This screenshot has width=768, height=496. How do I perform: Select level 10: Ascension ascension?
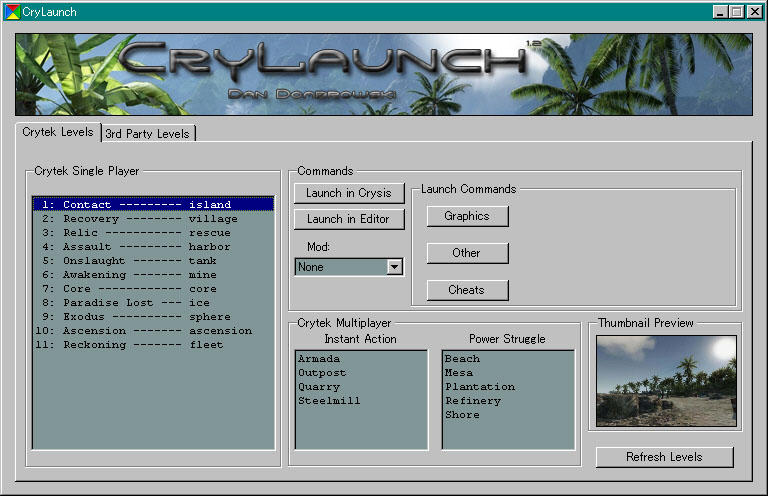point(153,331)
